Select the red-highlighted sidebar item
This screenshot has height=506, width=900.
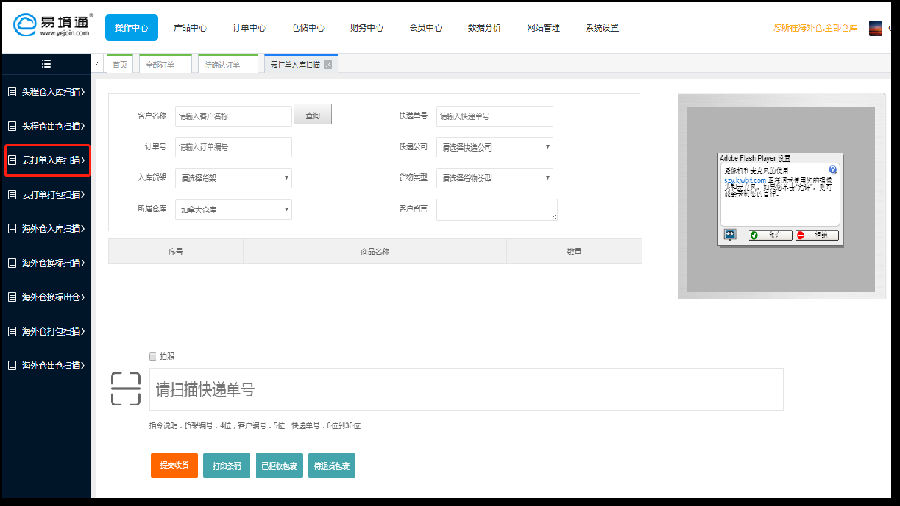(47, 160)
